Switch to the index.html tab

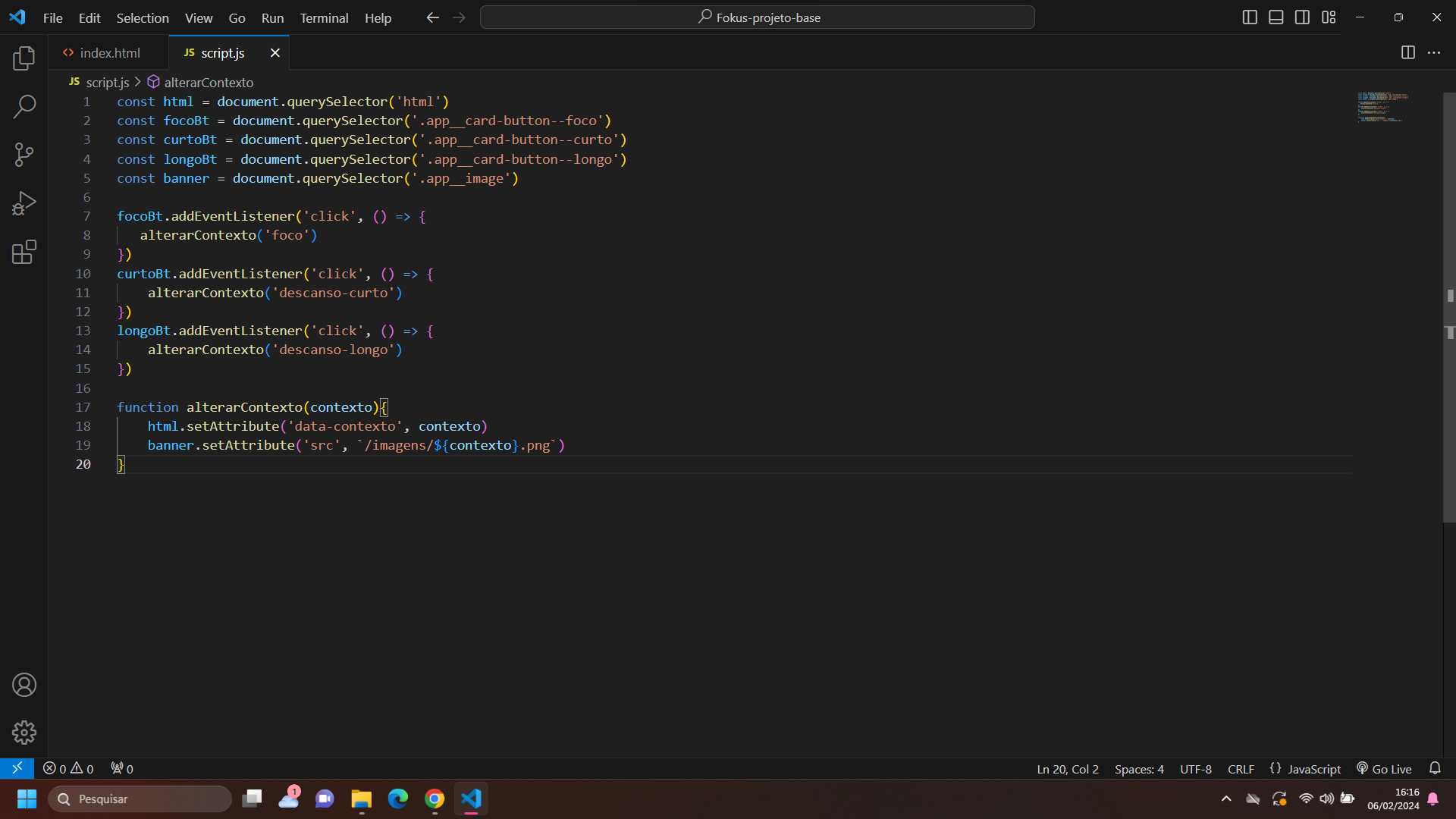[x=109, y=53]
